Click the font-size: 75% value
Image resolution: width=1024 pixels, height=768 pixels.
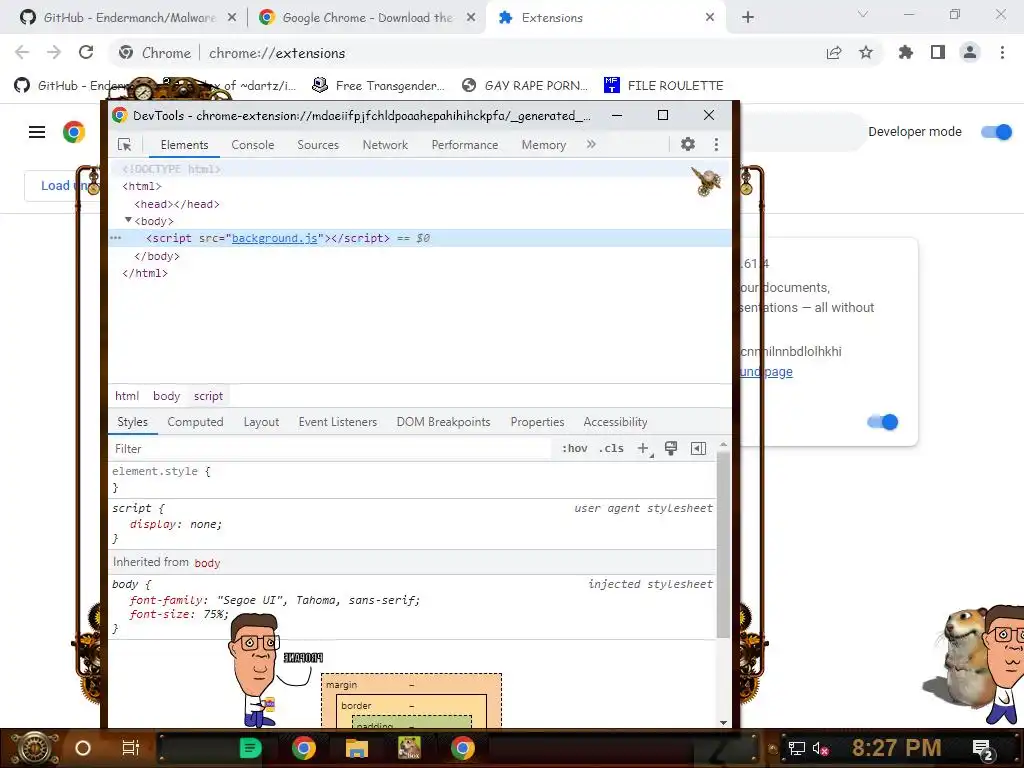[x=216, y=615]
